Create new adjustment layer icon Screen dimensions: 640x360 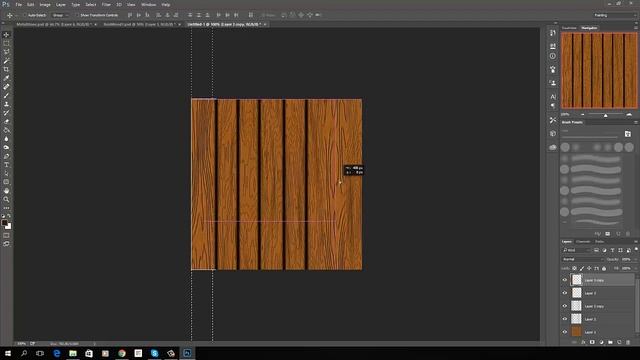[x=601, y=342]
